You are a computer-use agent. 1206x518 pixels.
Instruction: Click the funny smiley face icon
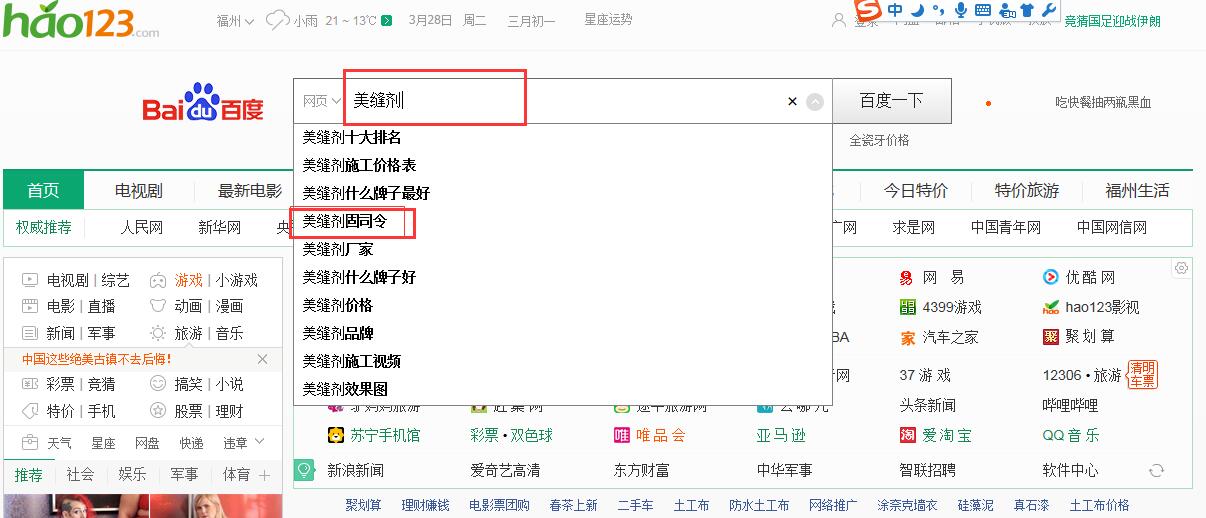click(x=158, y=384)
